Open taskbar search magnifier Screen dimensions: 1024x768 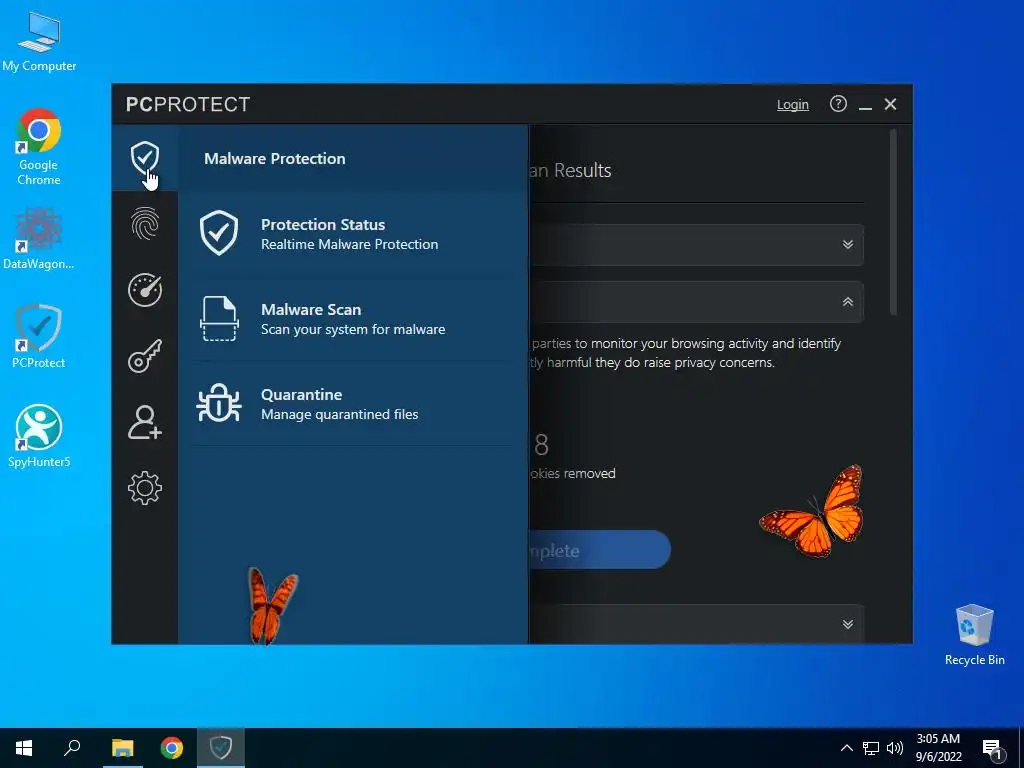[72, 748]
